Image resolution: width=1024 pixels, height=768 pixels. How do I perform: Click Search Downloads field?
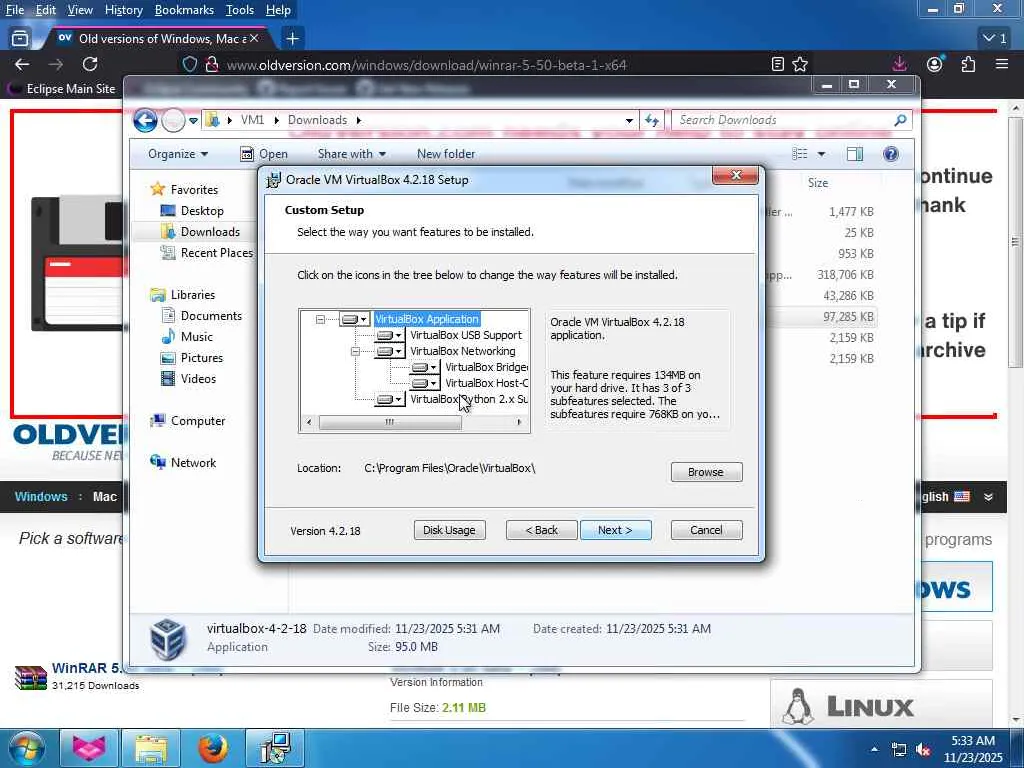[784, 120]
